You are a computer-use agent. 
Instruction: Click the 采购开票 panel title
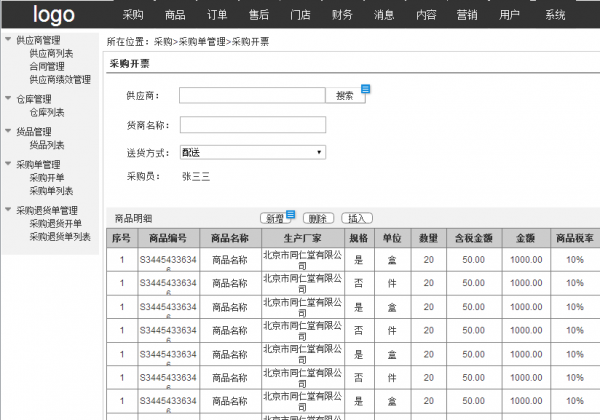pos(130,63)
